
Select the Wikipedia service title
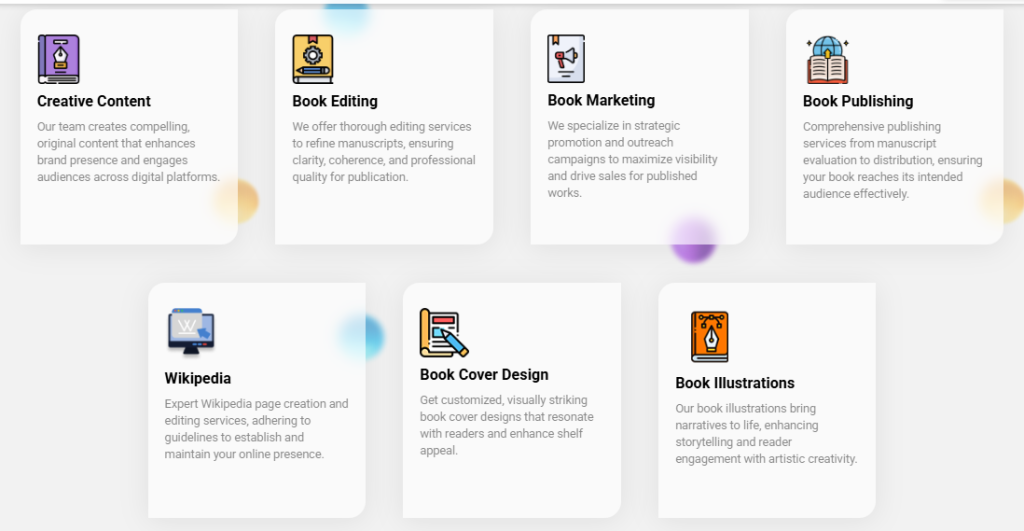tap(198, 379)
